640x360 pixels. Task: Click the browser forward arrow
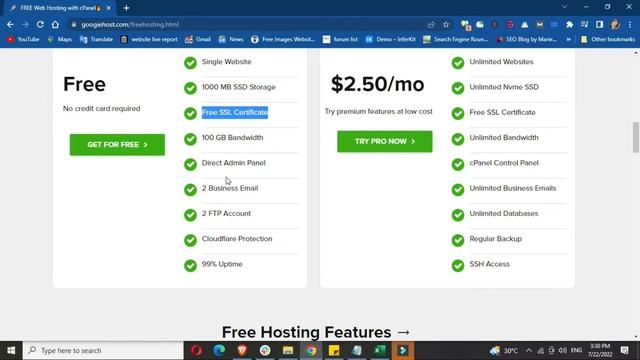point(25,24)
